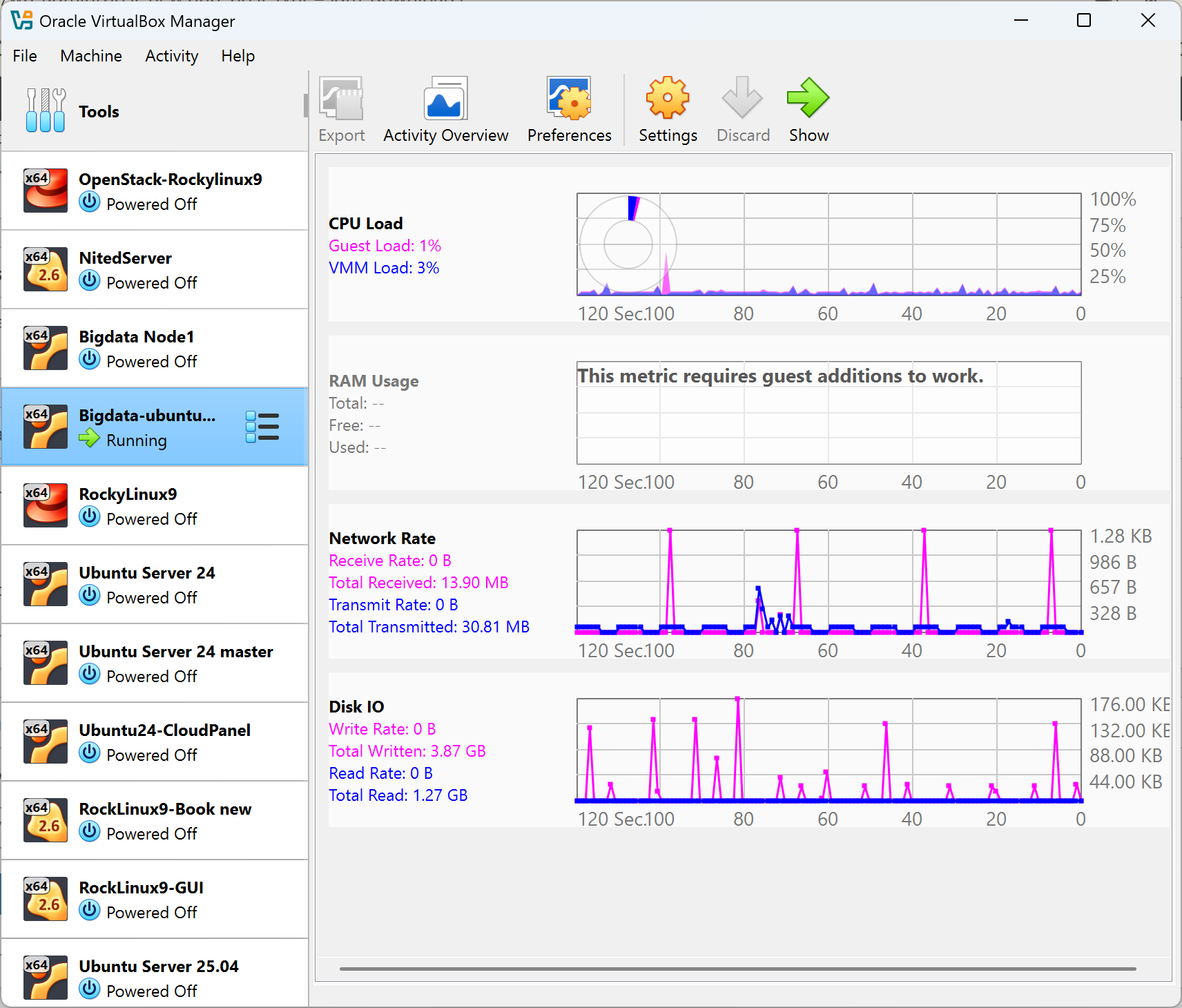Viewport: 1182px width, 1008px height.
Task: Select the Ubuntu Server 24 machine name
Action: (x=147, y=573)
